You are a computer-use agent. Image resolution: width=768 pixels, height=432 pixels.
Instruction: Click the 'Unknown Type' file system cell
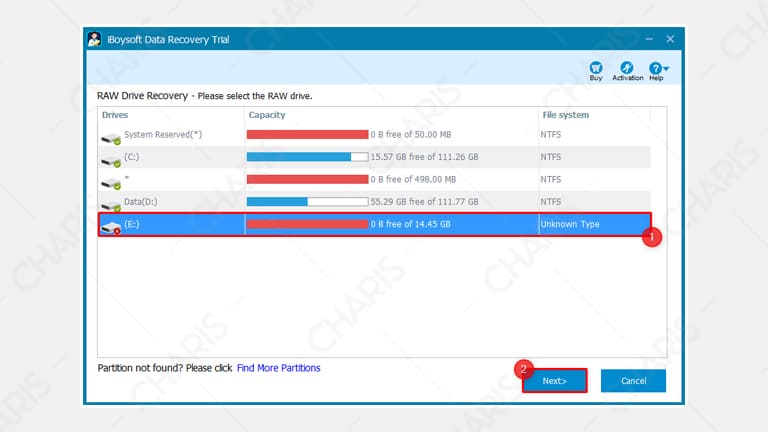[x=570, y=224]
